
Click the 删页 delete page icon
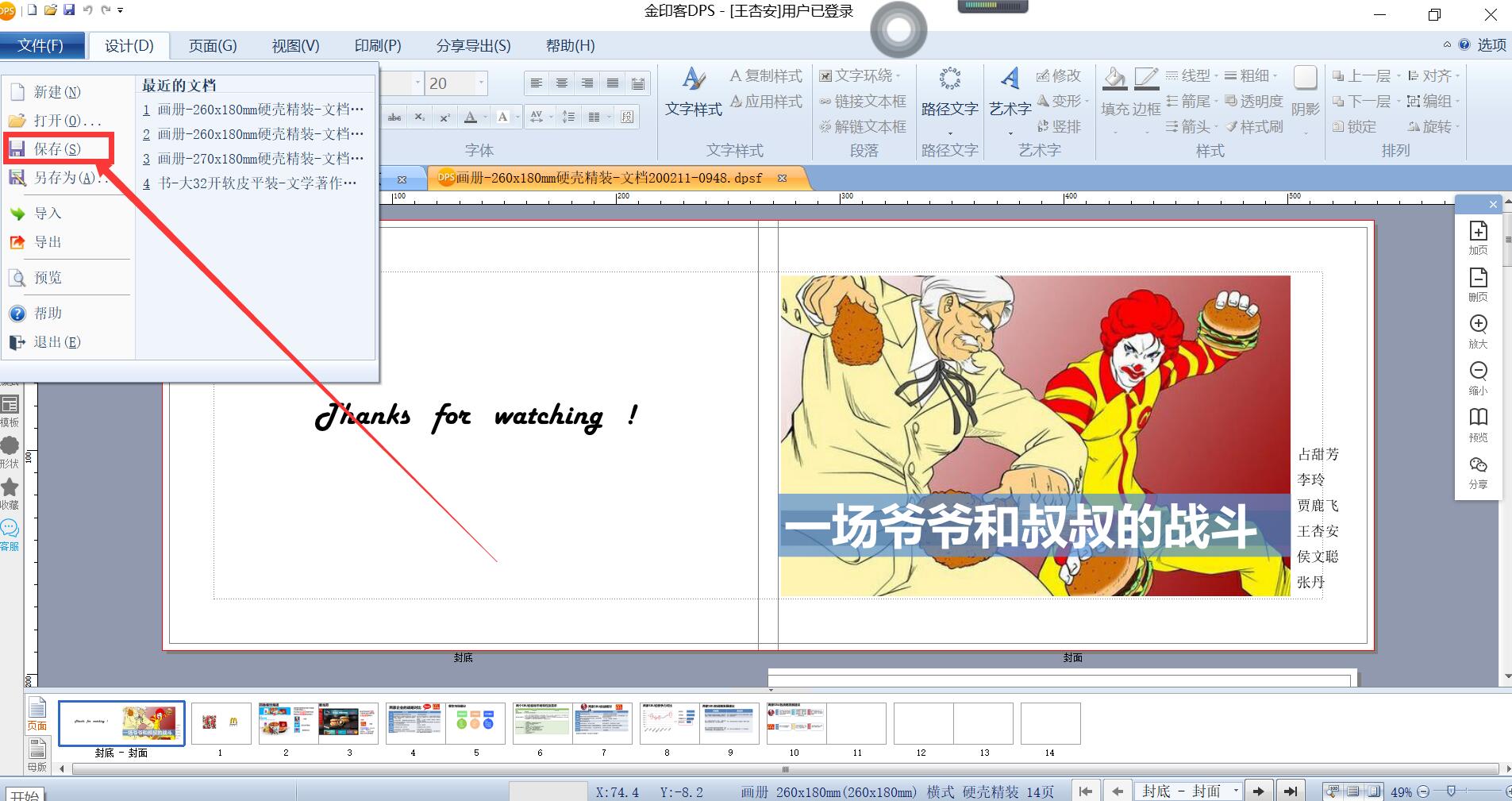[1478, 285]
